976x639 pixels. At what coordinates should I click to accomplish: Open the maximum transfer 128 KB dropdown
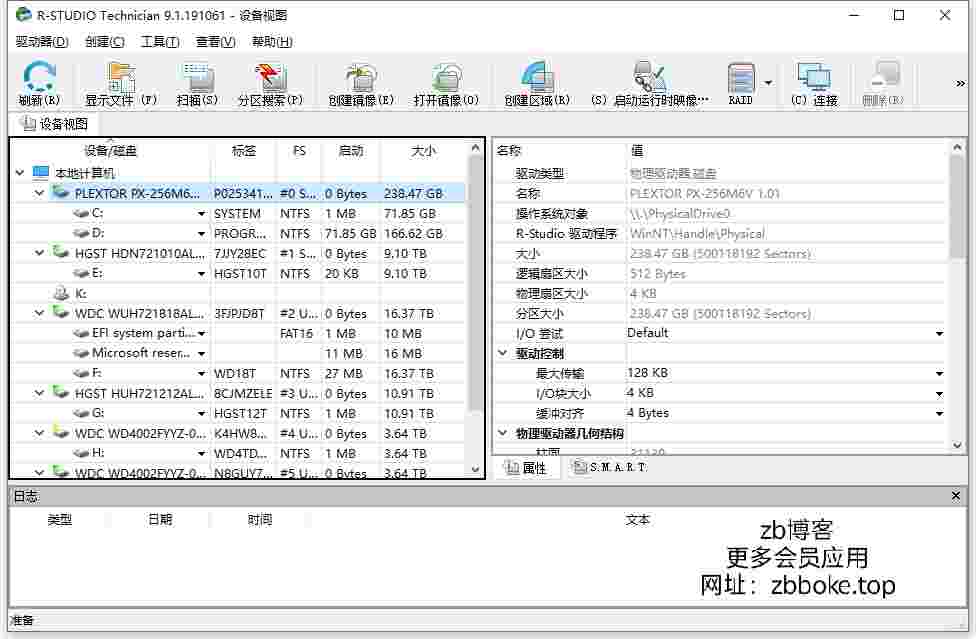coord(939,373)
